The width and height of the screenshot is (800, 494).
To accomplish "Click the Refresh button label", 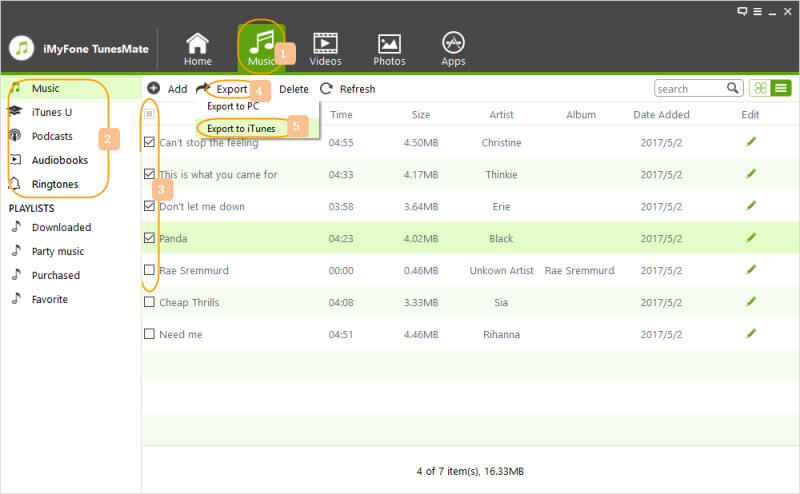I will pyautogui.click(x=357, y=89).
